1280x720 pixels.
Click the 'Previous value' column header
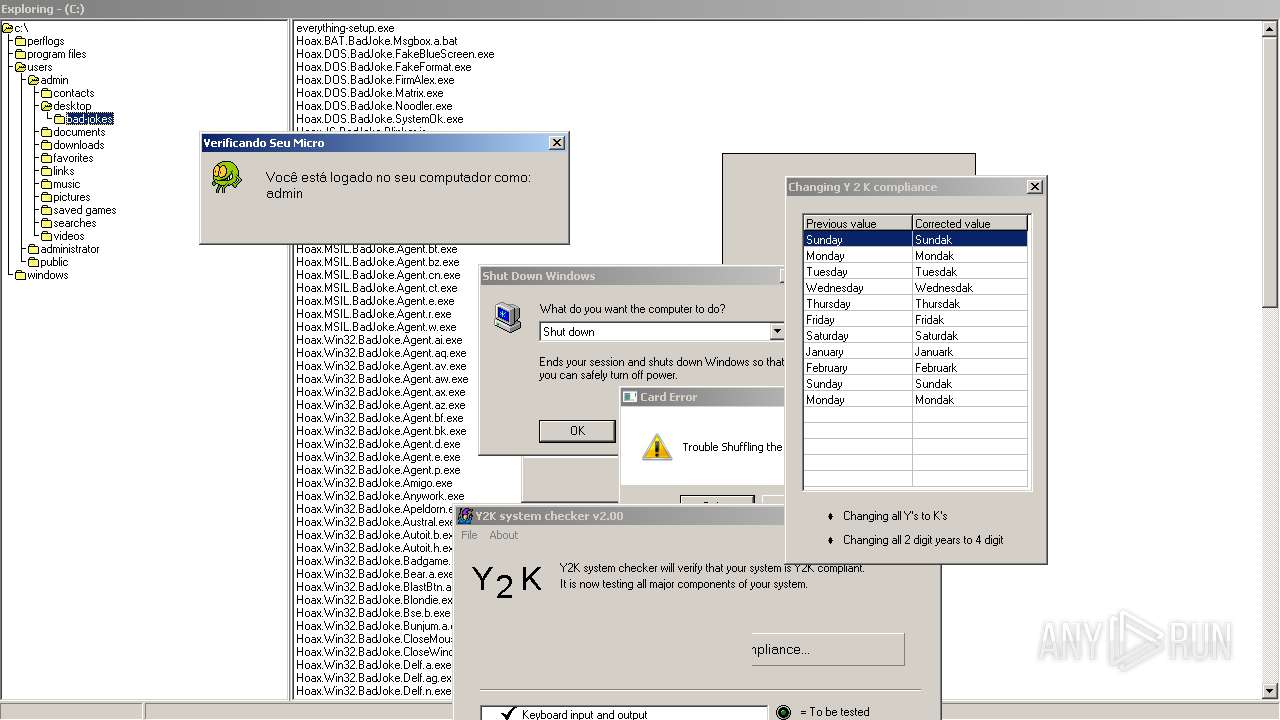coord(858,223)
